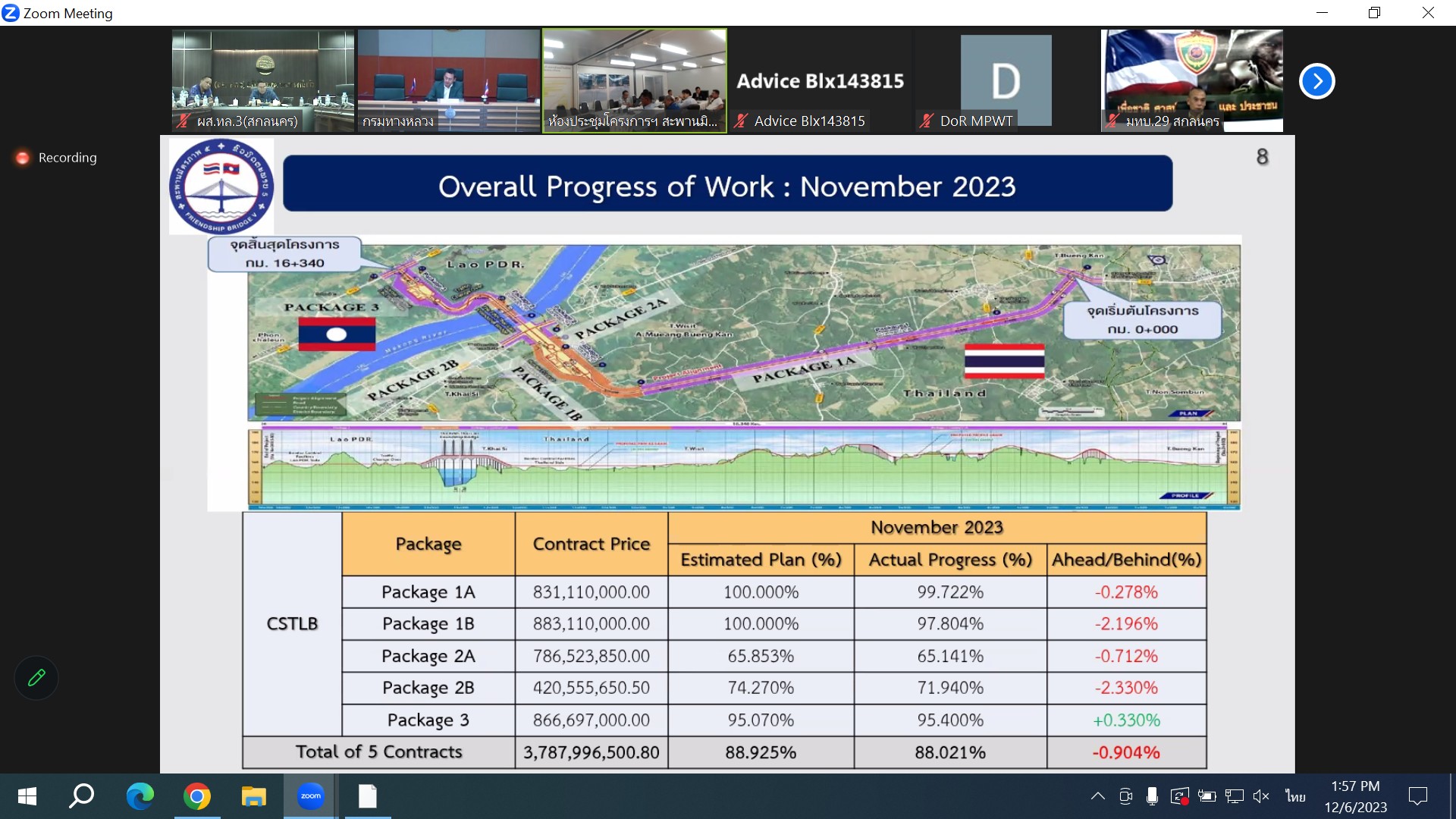The image size is (1456, 819).
Task: Click the microphone icon in system tray
Action: pyautogui.click(x=1152, y=796)
